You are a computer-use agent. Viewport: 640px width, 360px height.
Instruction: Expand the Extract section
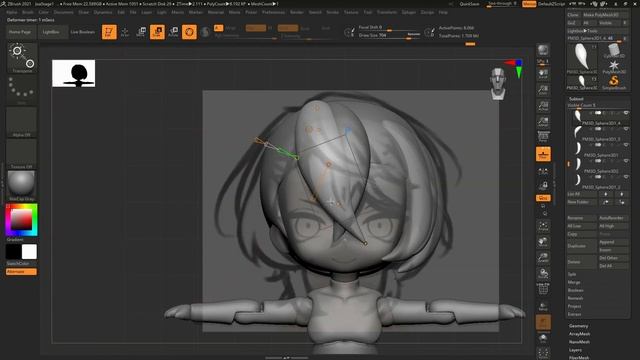(574, 314)
